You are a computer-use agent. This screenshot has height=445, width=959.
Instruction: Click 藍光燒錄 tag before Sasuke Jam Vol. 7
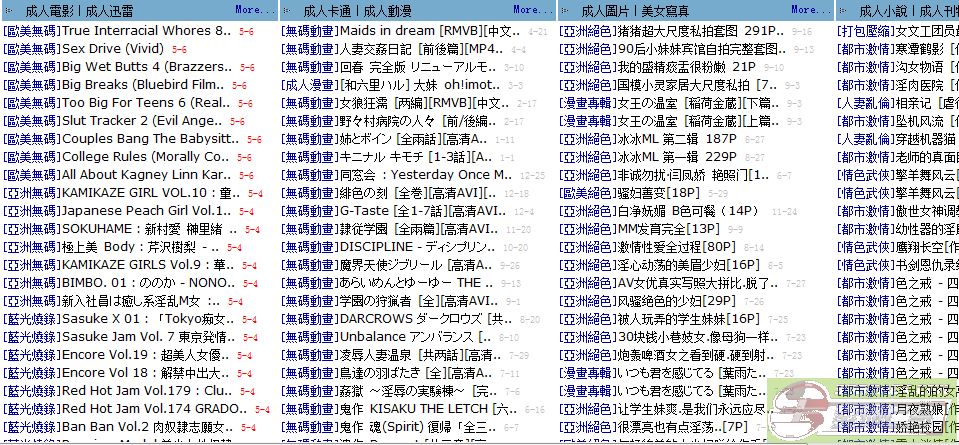click(x=31, y=336)
